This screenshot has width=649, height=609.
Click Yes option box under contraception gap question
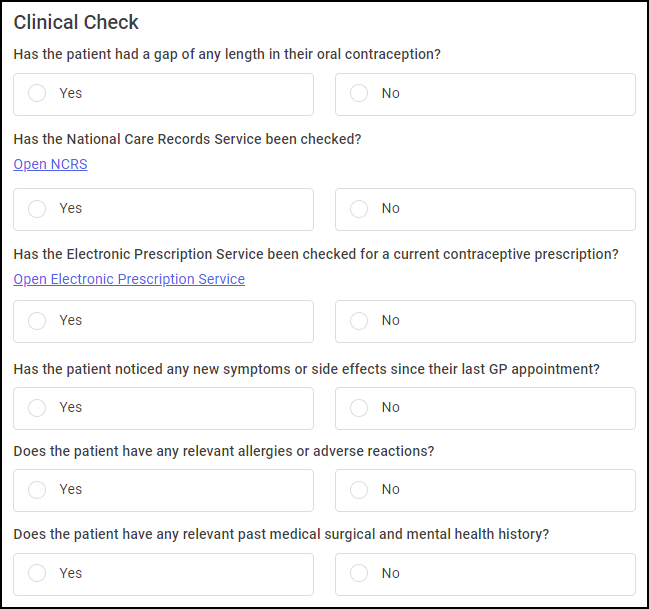point(163,94)
